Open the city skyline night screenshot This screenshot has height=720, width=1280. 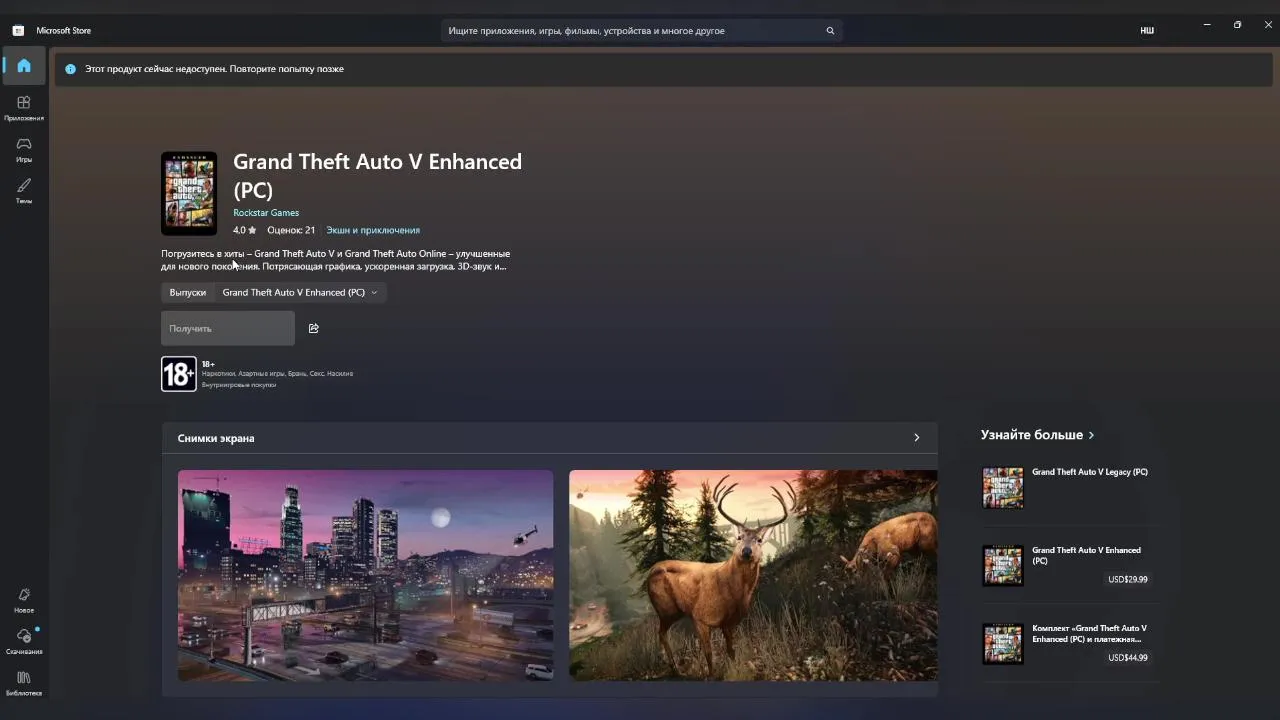(x=365, y=575)
